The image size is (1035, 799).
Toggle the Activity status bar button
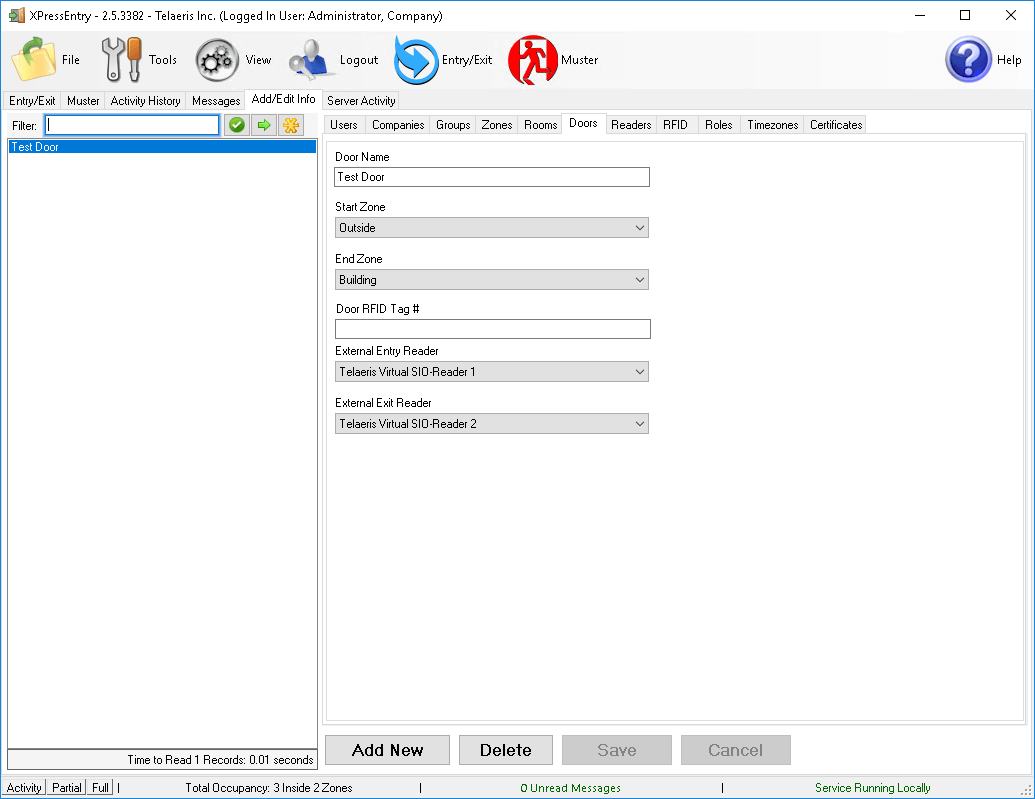click(24, 788)
